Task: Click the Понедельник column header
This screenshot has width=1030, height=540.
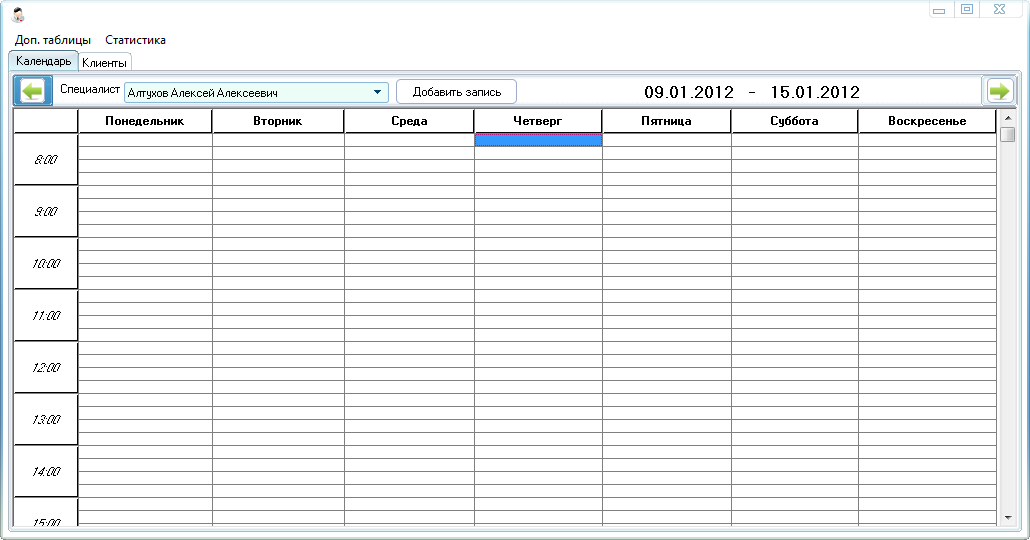Action: pos(145,121)
